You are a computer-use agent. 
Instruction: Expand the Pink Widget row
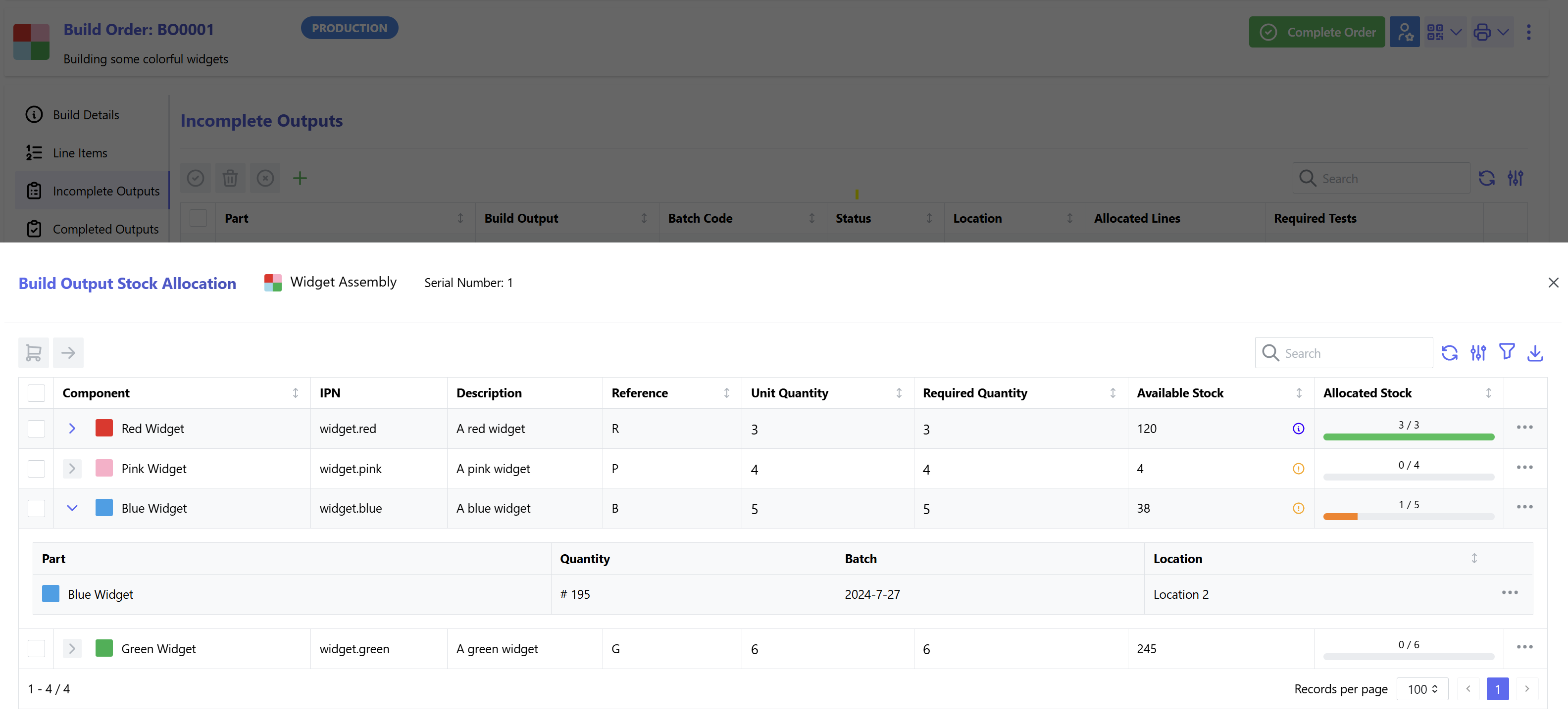(72, 468)
